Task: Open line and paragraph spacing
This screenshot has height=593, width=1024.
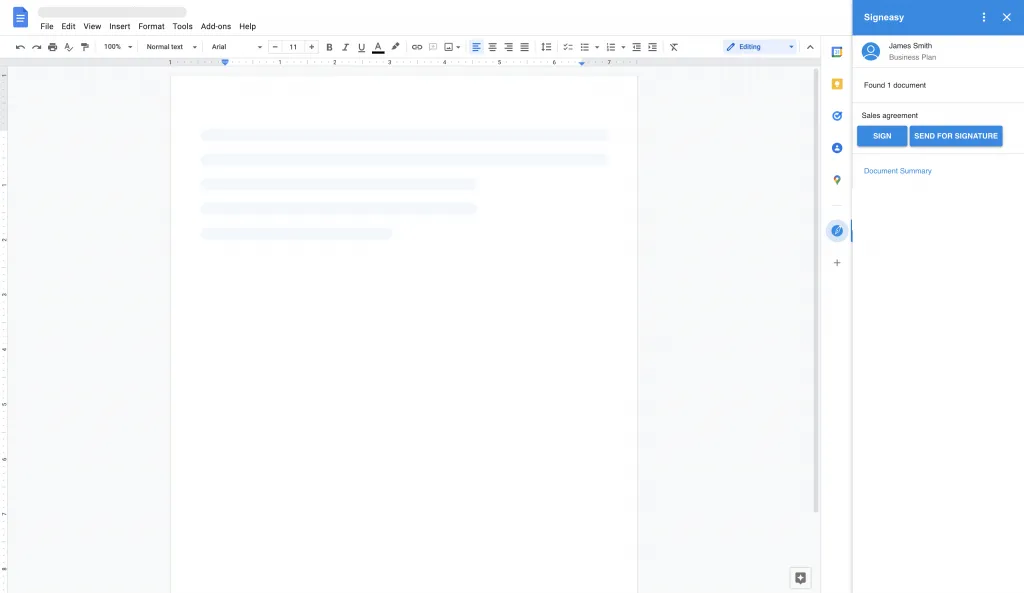Action: pyautogui.click(x=546, y=47)
